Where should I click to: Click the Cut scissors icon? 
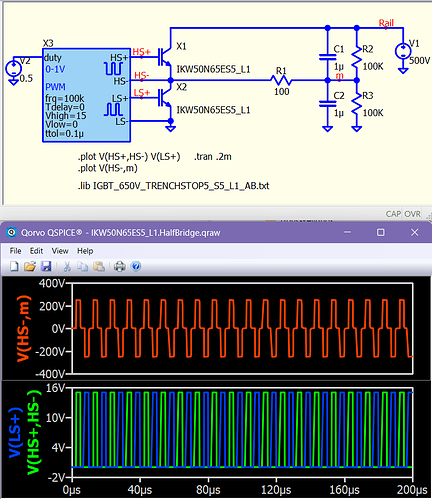click(x=67, y=266)
